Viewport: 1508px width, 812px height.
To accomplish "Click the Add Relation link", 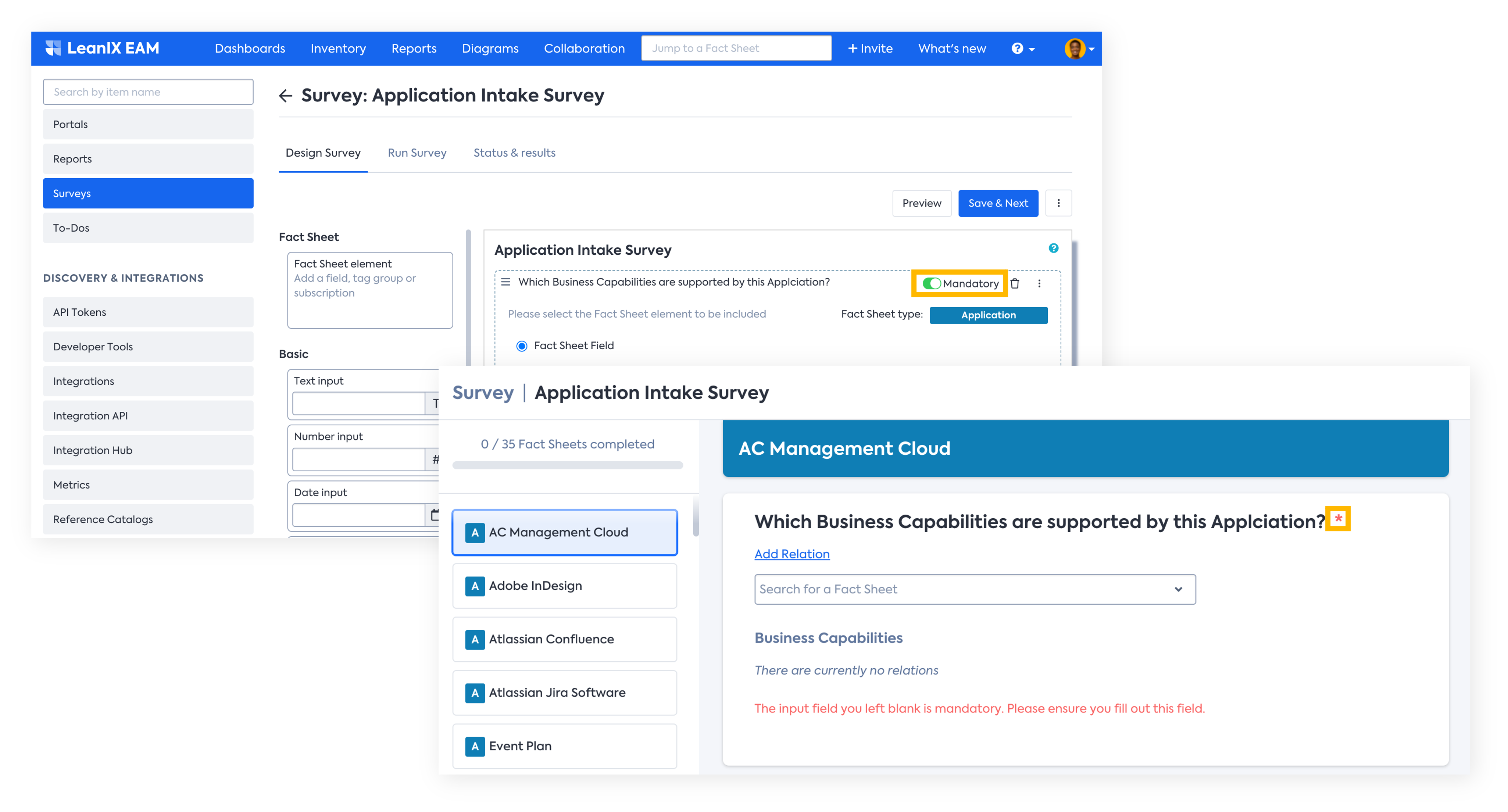I will (x=791, y=554).
